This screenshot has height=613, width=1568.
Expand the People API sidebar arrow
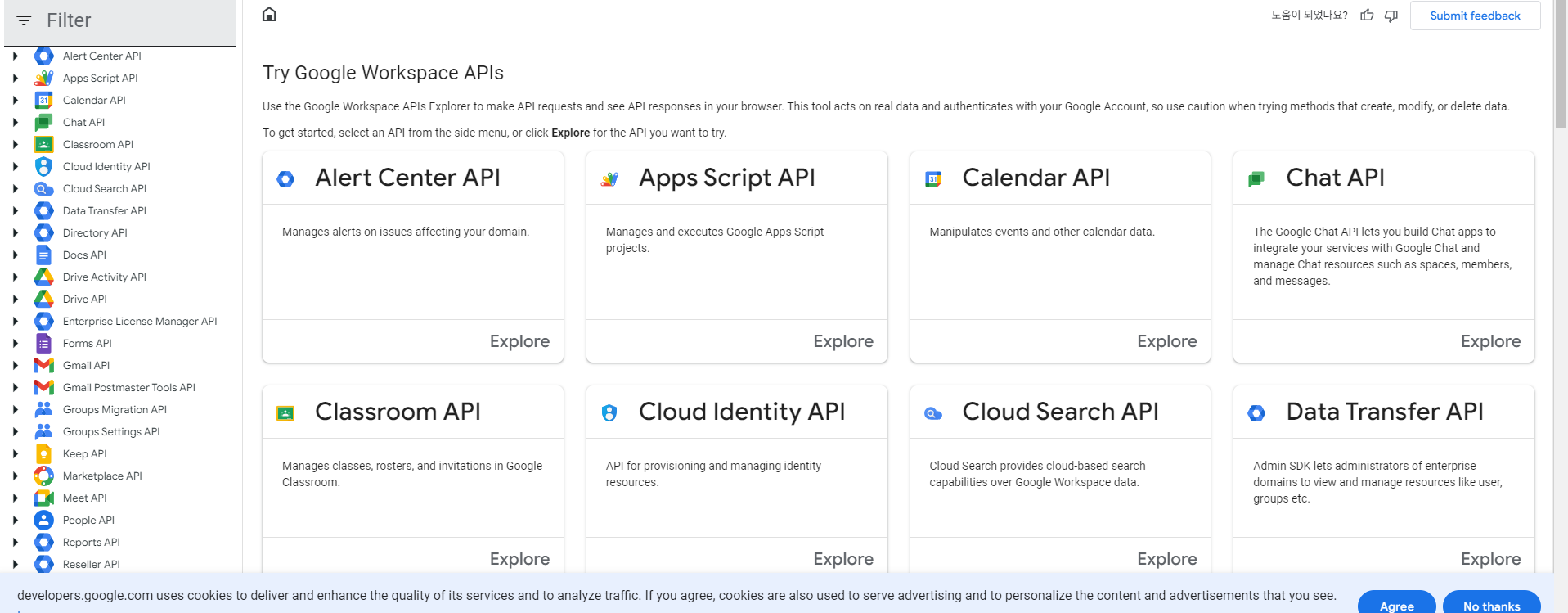(x=15, y=521)
